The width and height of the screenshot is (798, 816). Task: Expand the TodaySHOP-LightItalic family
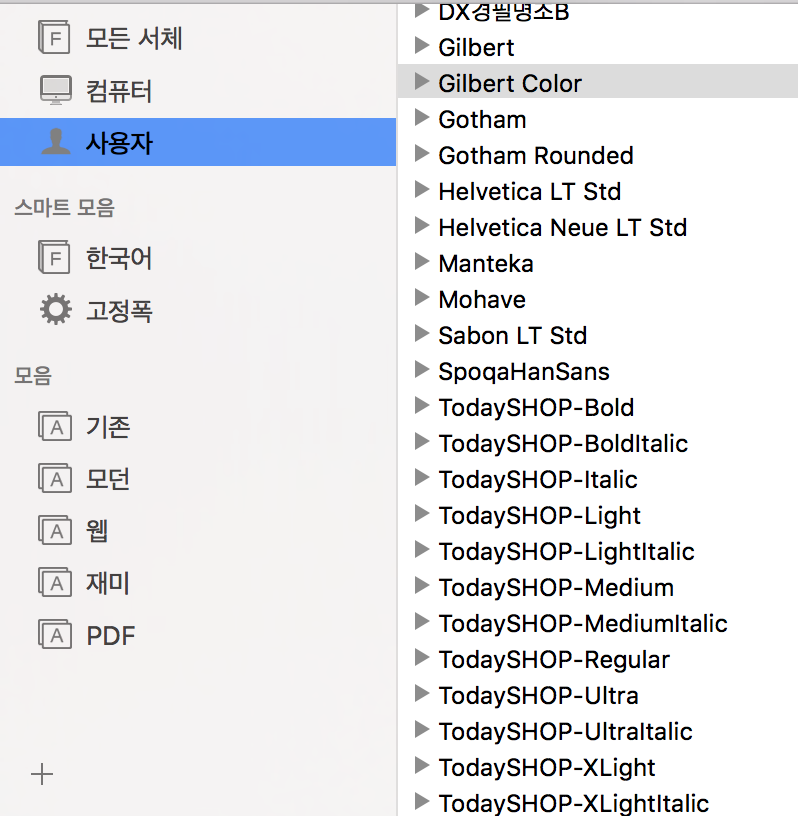tap(422, 550)
